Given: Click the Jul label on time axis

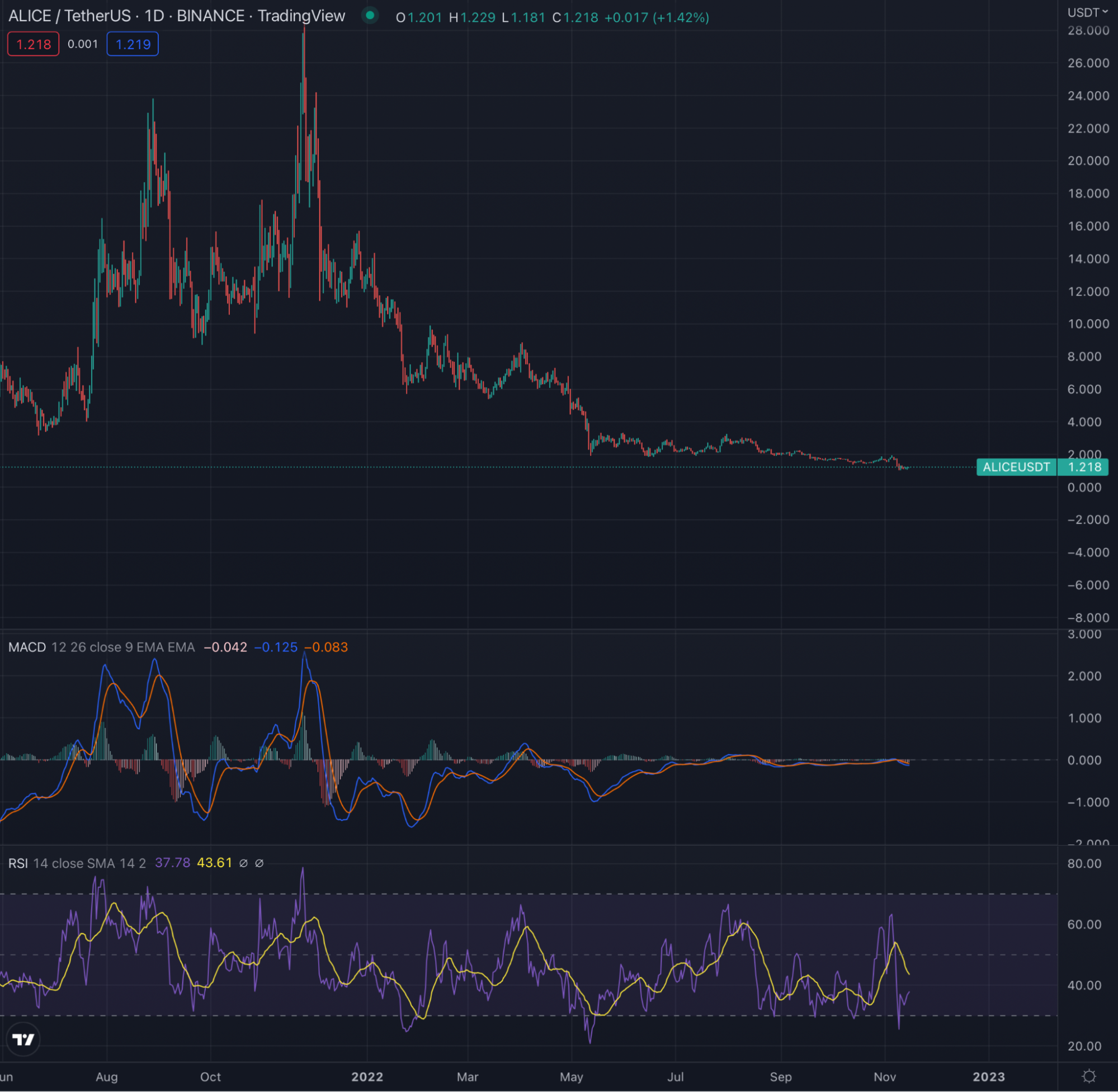Looking at the screenshot, I should pos(675,1076).
